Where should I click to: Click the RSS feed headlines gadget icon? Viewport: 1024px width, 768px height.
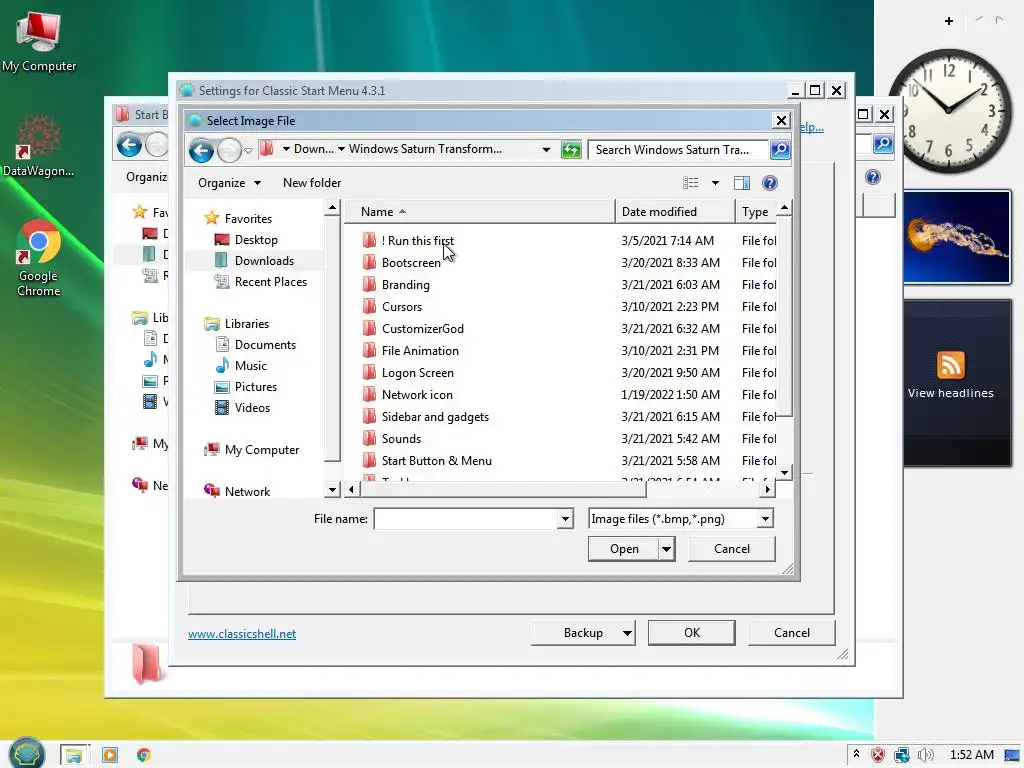950,364
